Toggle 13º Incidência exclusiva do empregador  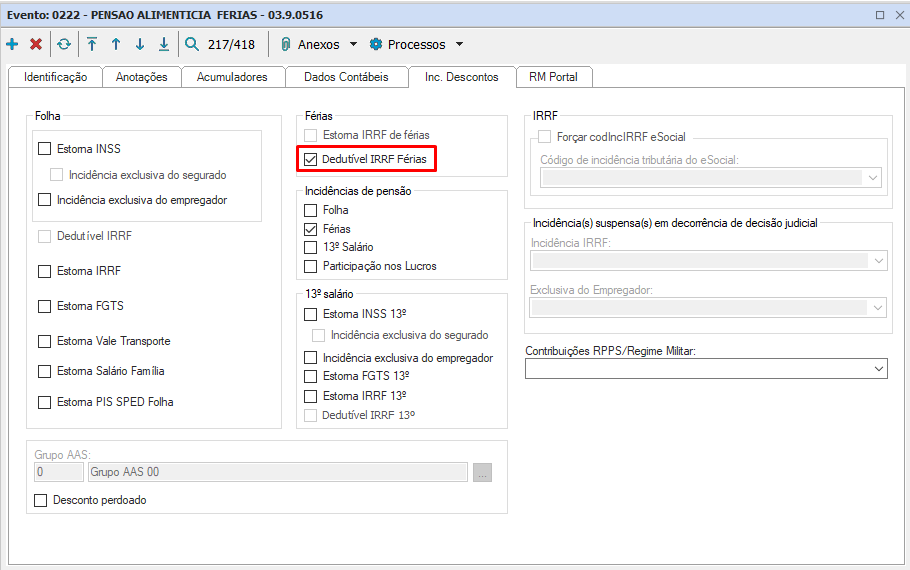(310, 358)
